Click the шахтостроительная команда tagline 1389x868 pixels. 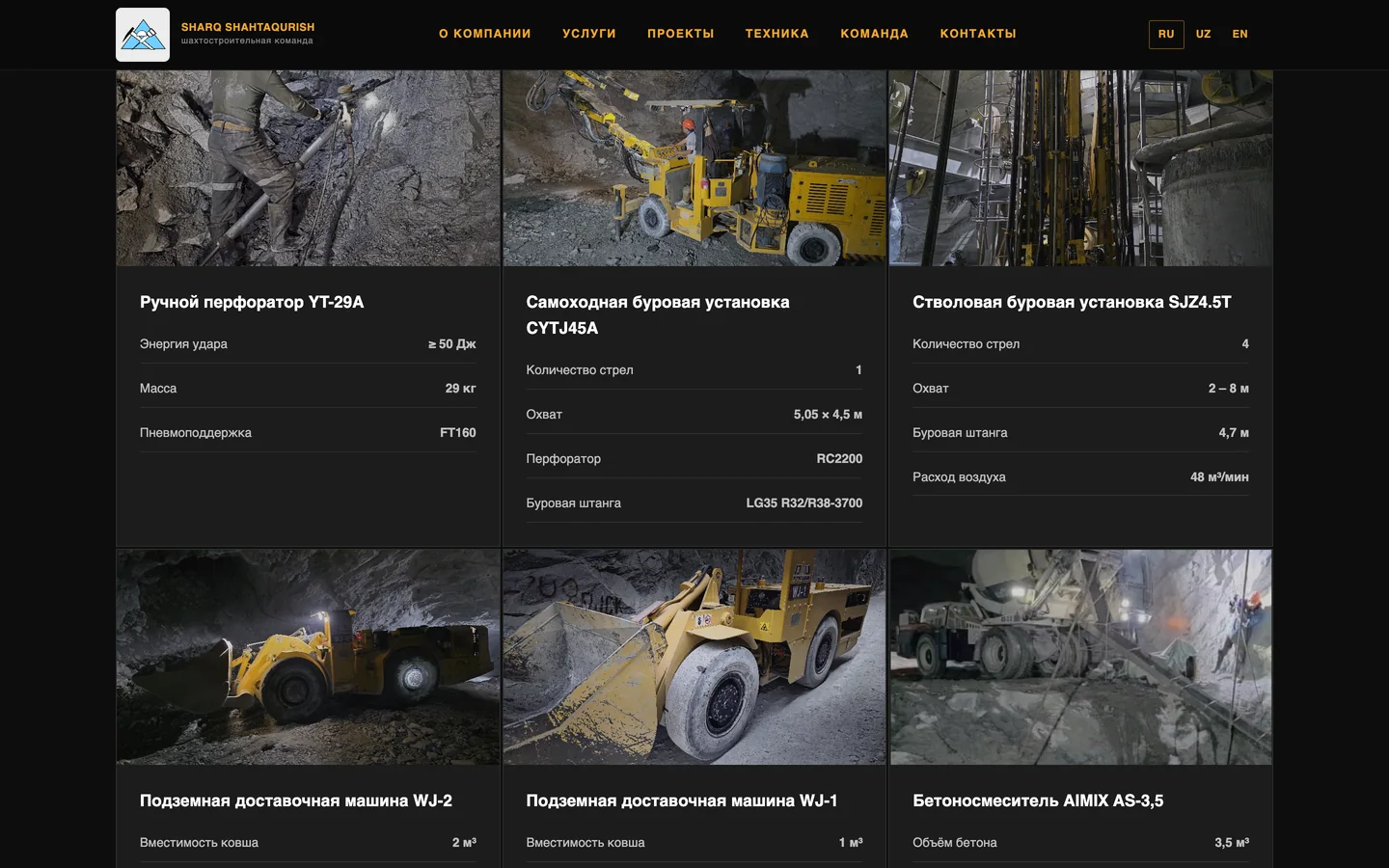247,41
